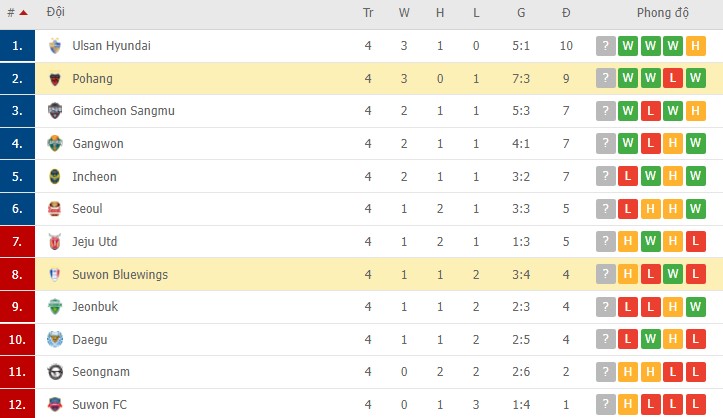This screenshot has width=723, height=418.
Task: Sort standings by W wins column
Action: 404,14
